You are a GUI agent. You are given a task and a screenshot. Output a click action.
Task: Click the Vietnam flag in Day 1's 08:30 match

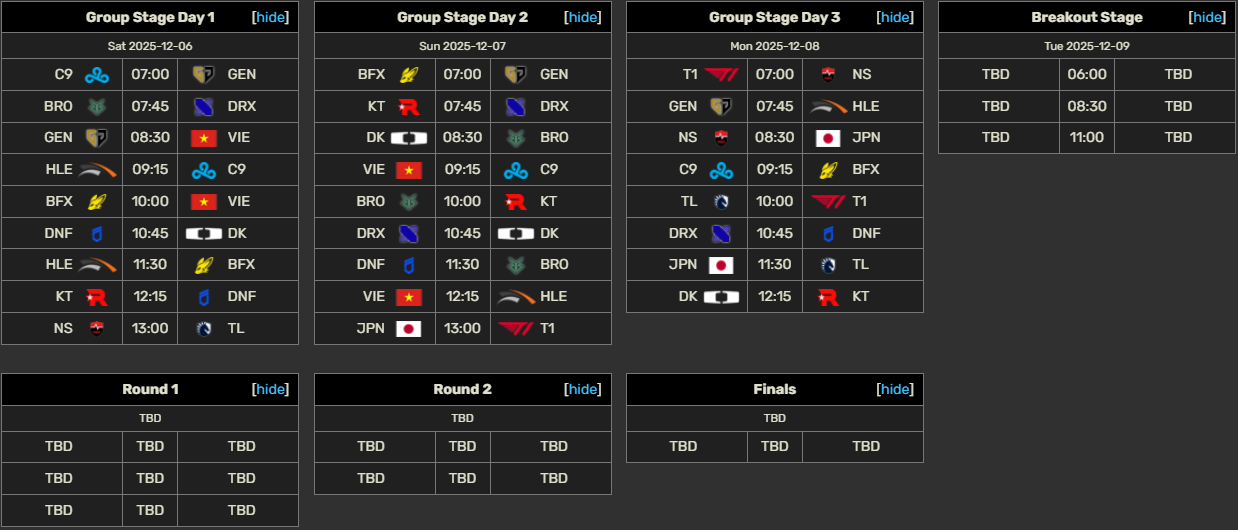click(204, 138)
